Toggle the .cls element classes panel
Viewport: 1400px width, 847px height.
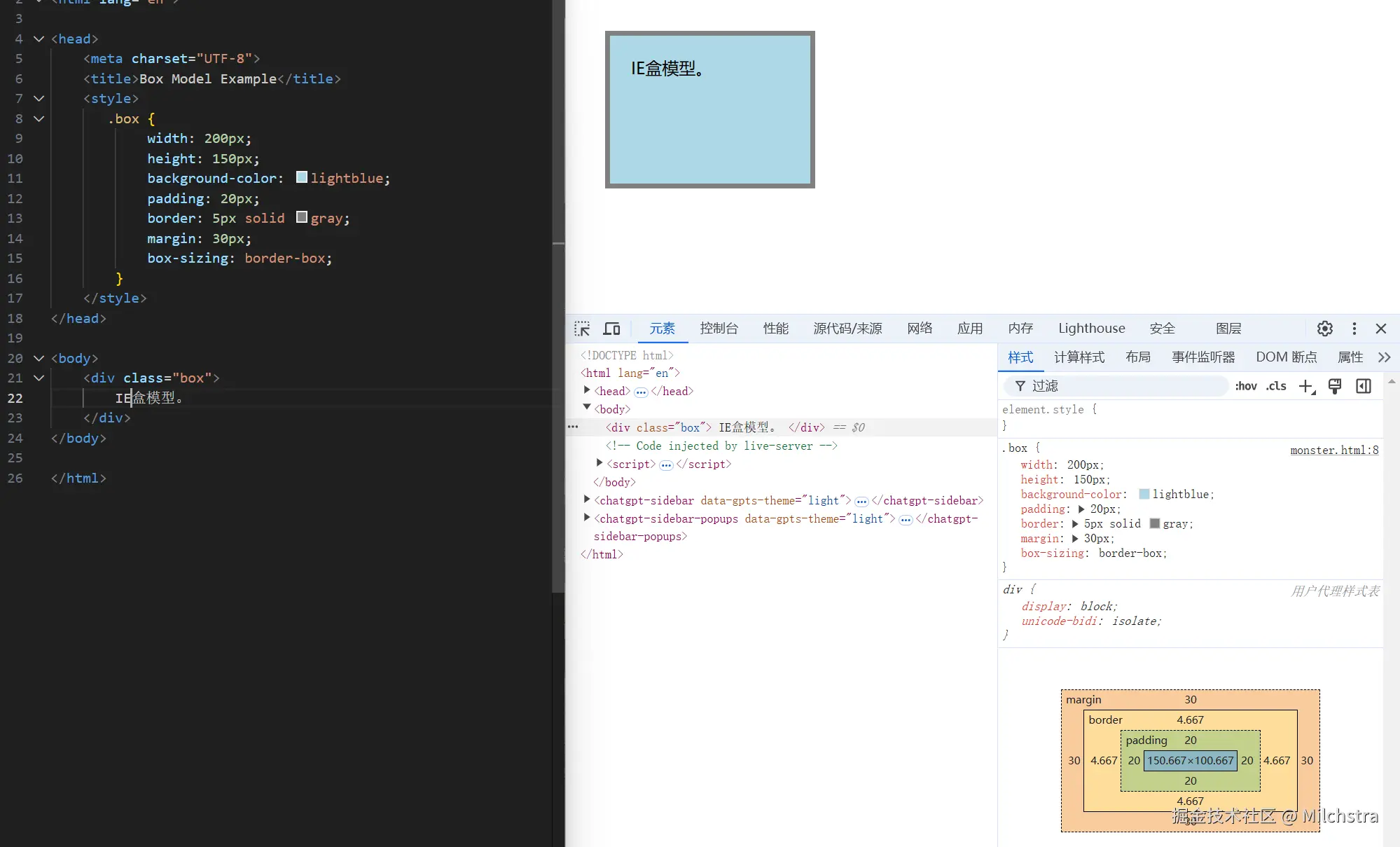[x=1276, y=386]
